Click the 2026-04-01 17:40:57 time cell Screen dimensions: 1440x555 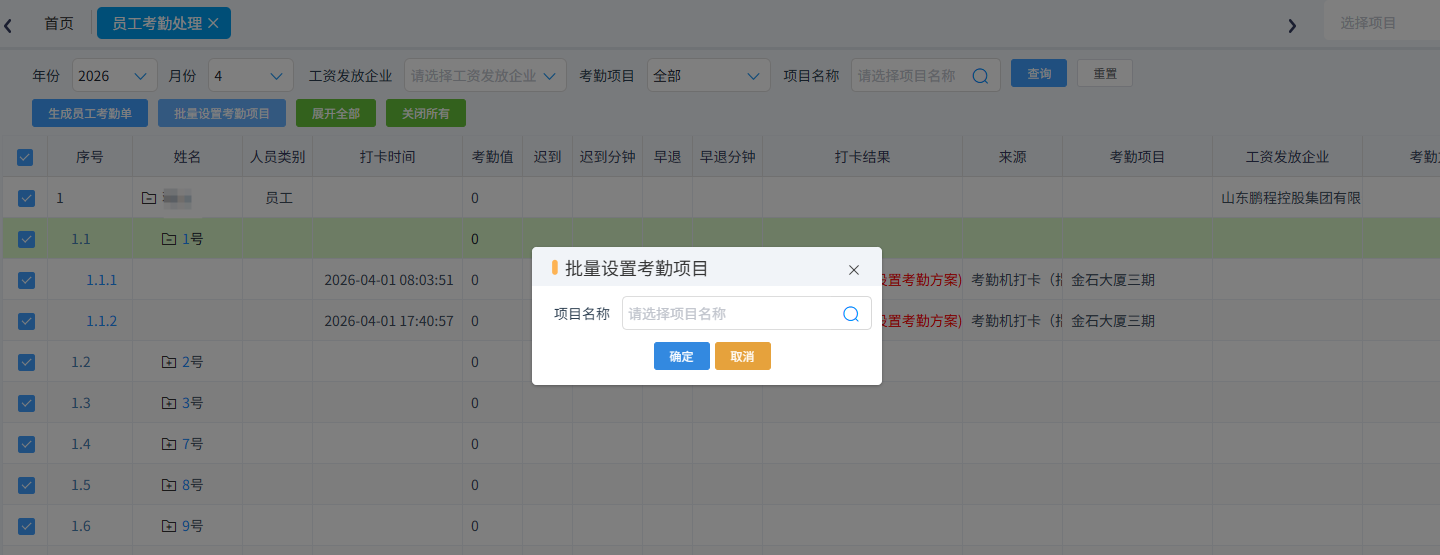(389, 321)
